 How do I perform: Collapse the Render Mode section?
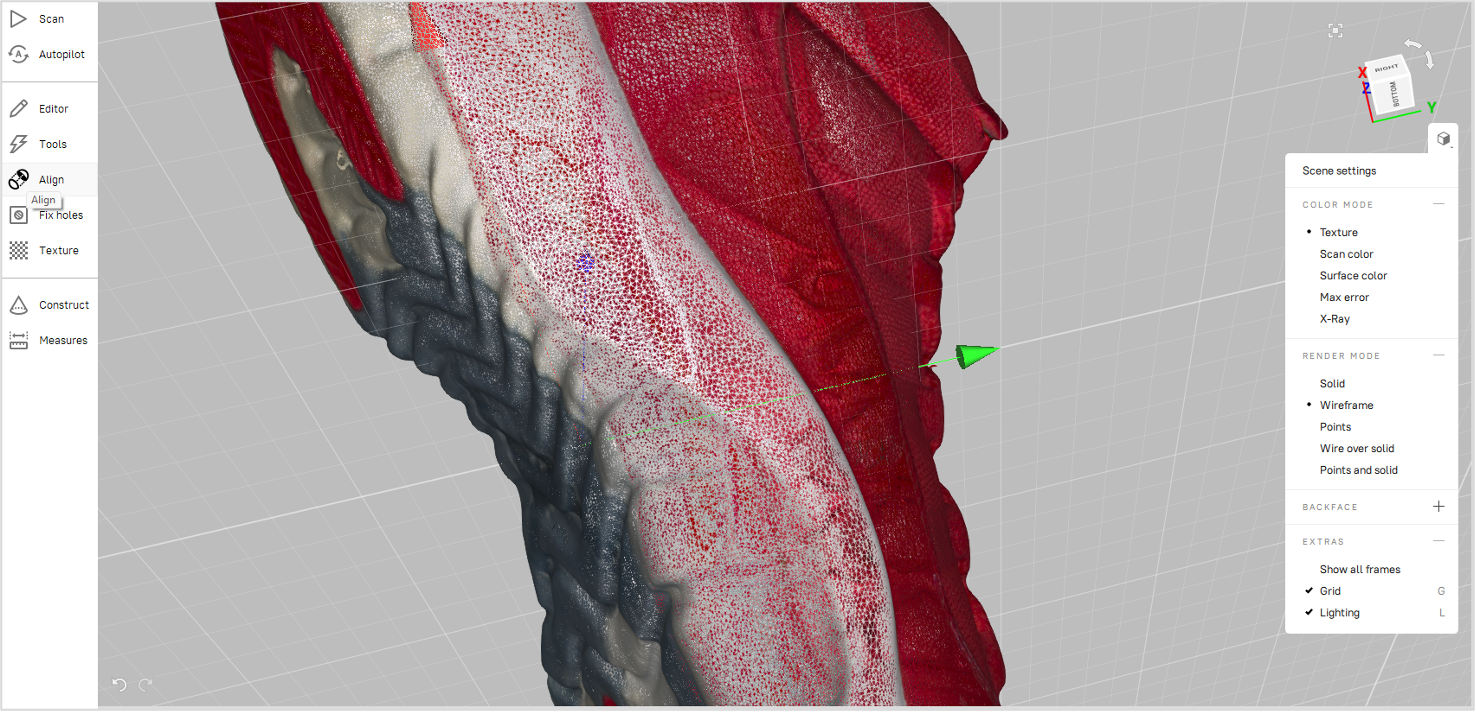1438,355
